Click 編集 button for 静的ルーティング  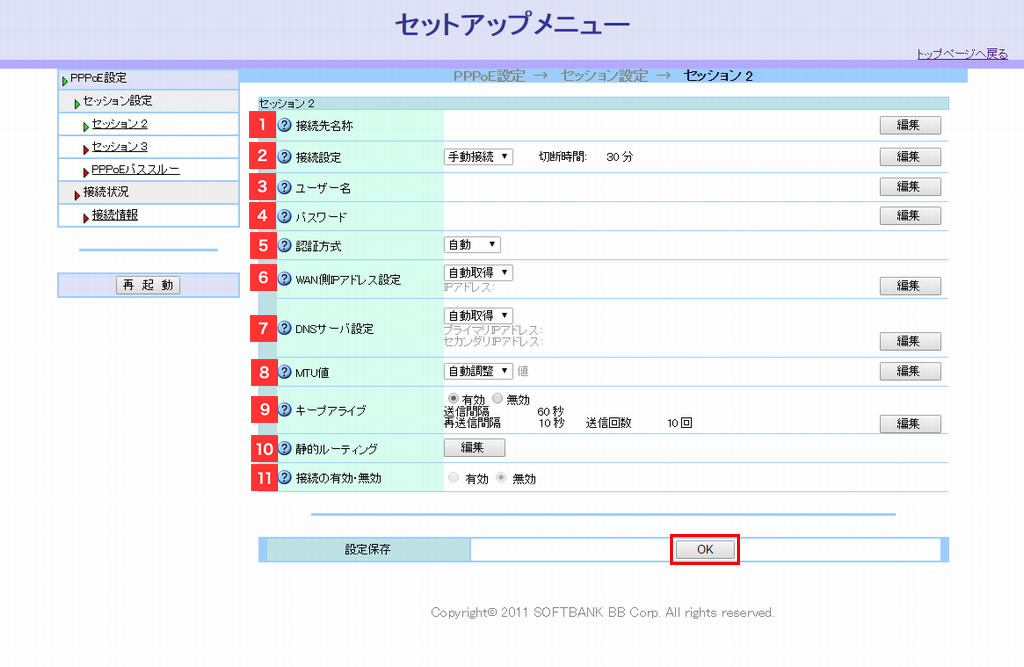pyautogui.click(x=474, y=448)
